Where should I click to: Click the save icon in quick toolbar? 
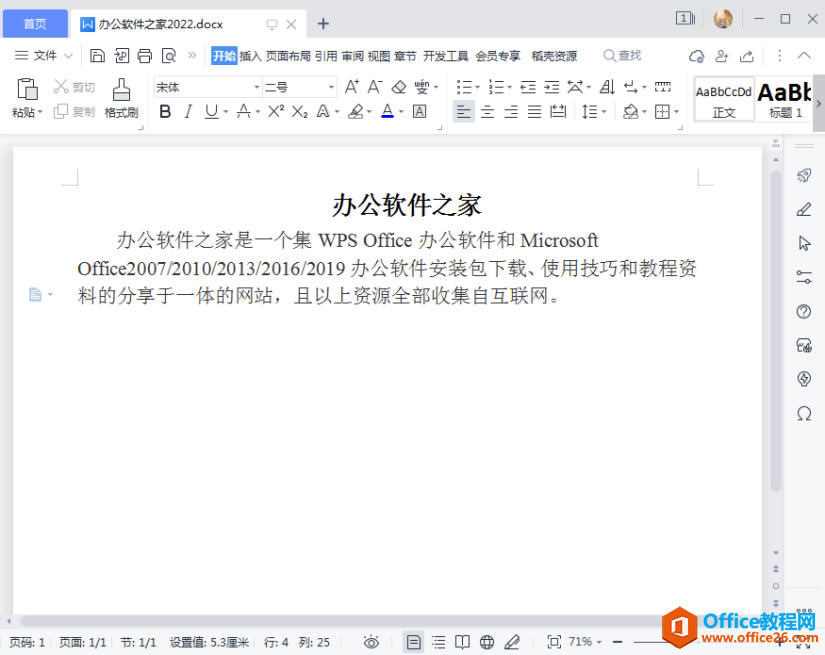coord(97,55)
